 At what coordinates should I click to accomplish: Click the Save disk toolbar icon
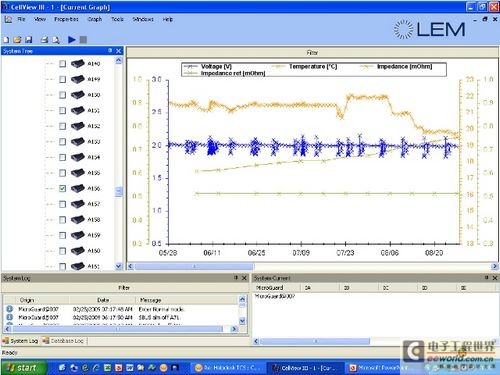coord(29,40)
